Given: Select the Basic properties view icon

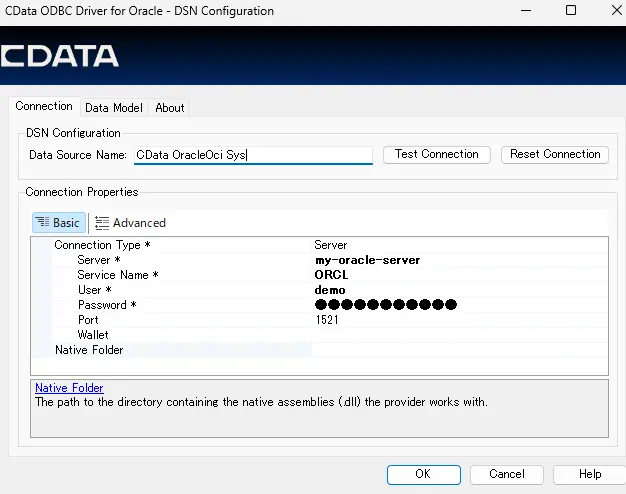Looking at the screenshot, I should 59,222.
